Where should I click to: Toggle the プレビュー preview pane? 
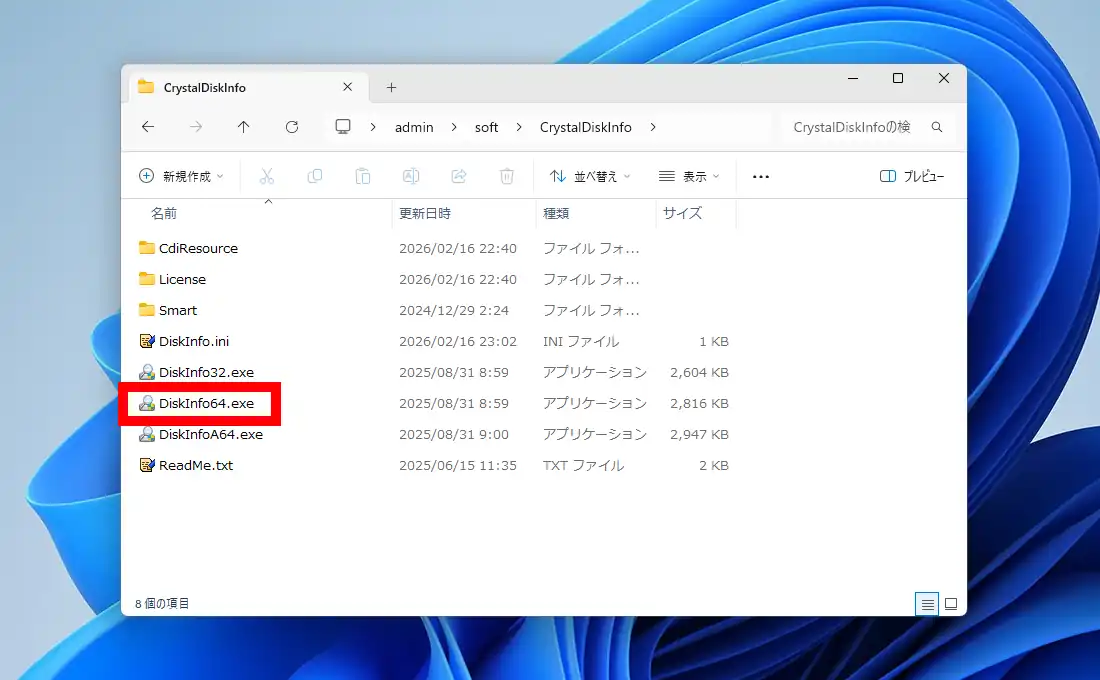coord(912,176)
